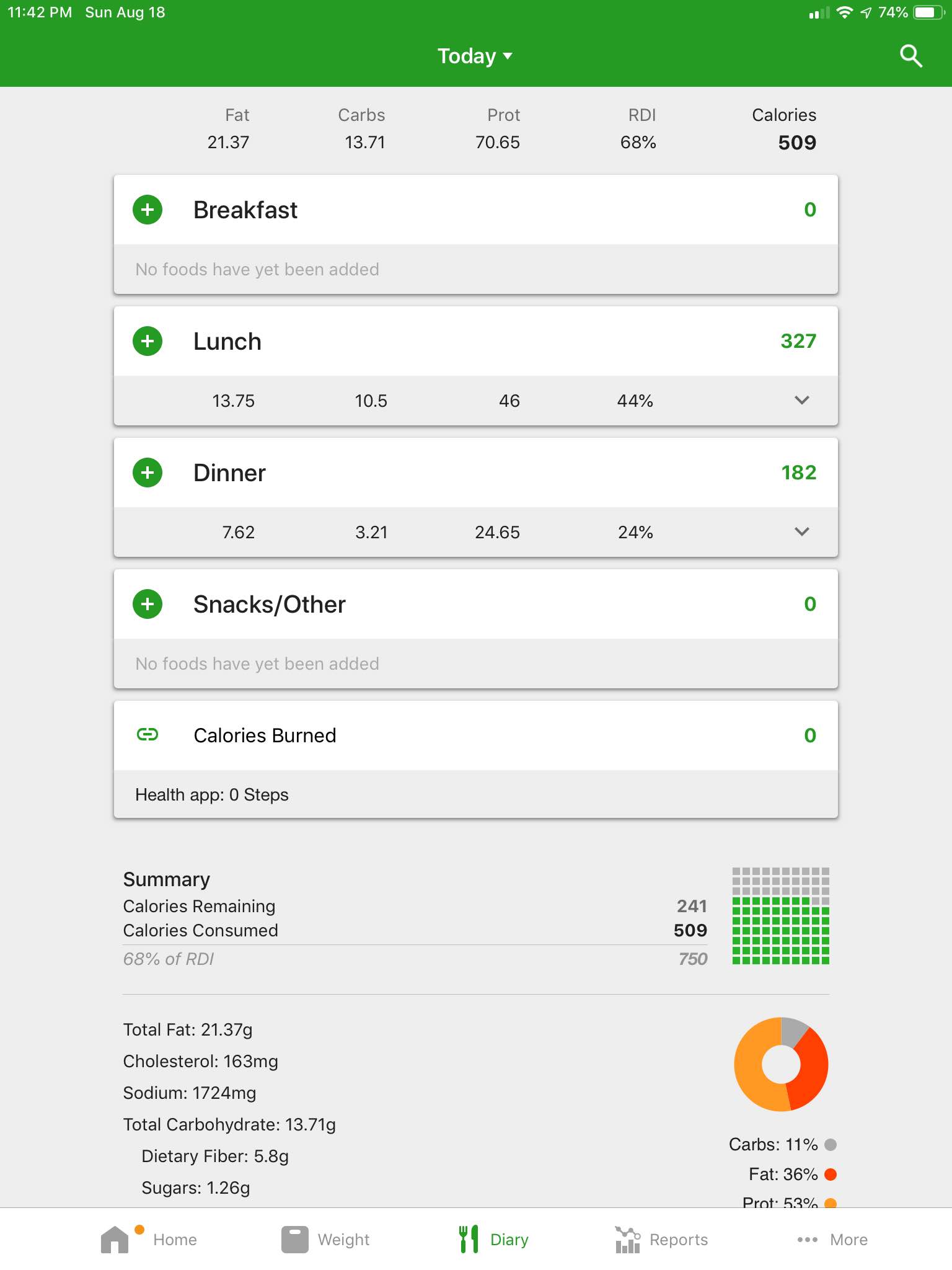
Task: Tap the calorie grid progress chart
Action: (781, 916)
